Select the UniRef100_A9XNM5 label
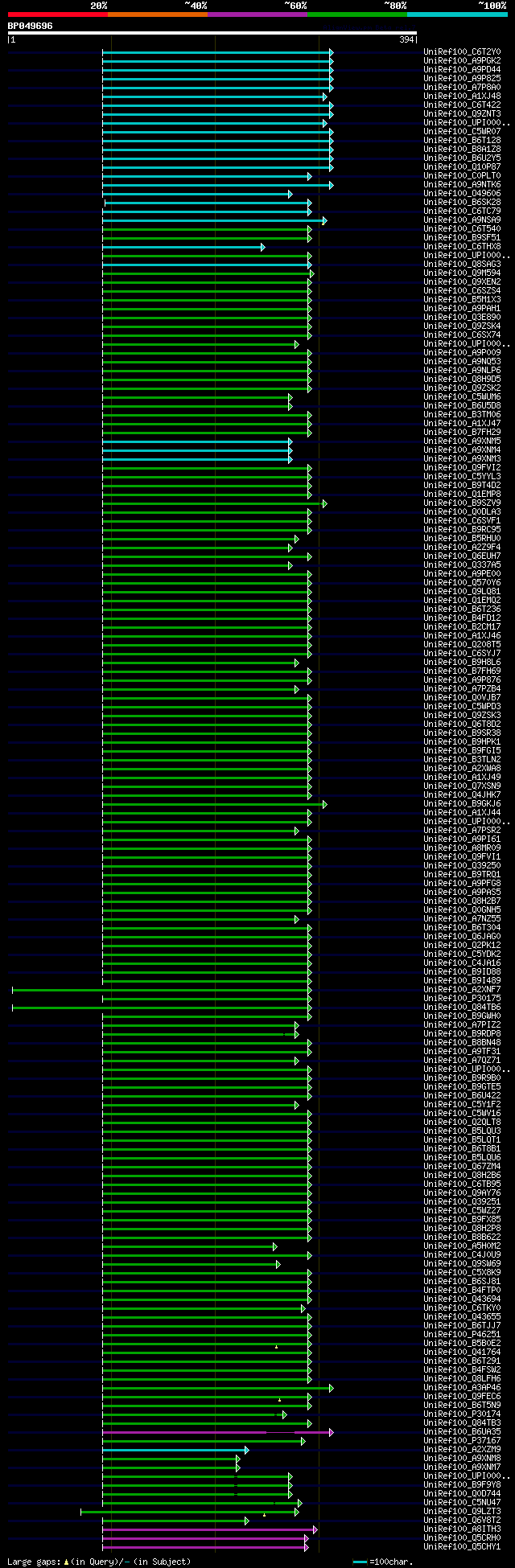The height and width of the screenshot is (1568, 515). [462, 441]
